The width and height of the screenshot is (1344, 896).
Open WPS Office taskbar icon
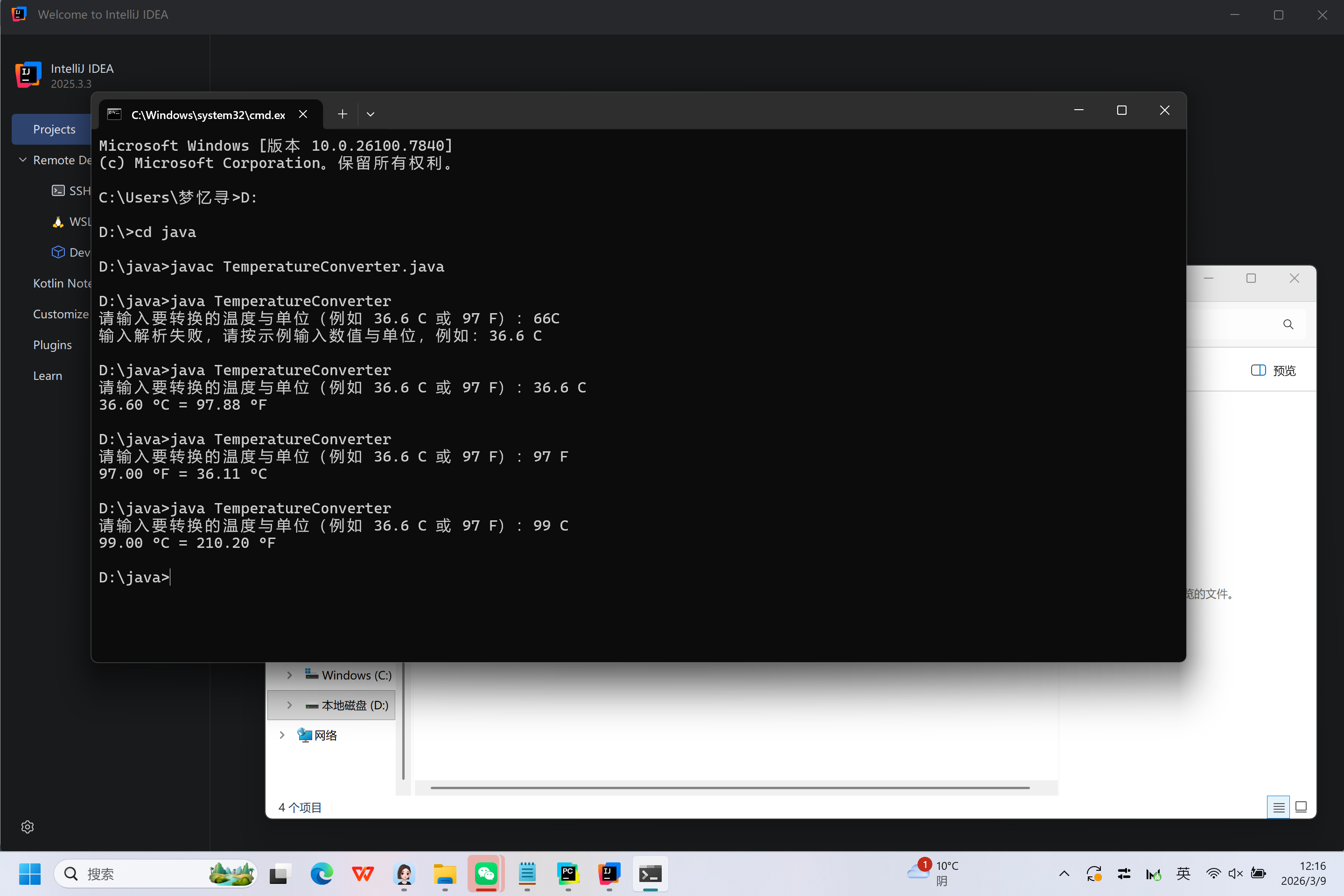click(x=363, y=873)
